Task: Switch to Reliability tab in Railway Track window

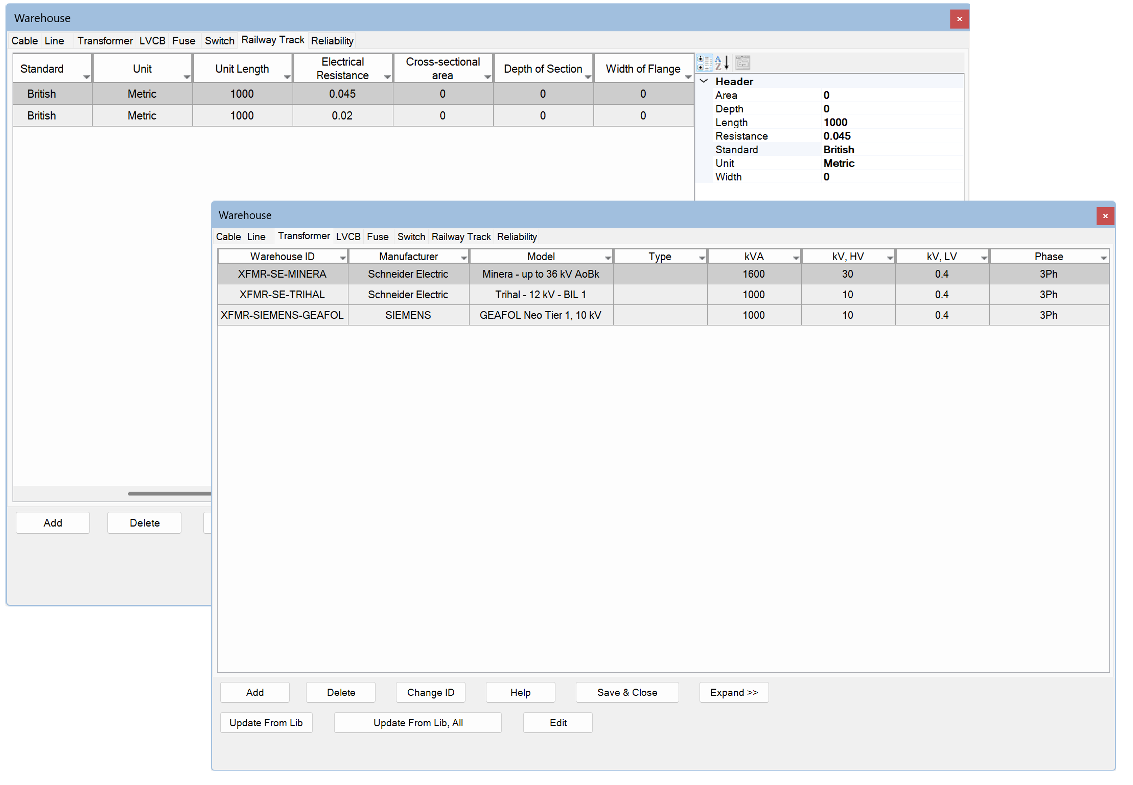Action: 332,41
